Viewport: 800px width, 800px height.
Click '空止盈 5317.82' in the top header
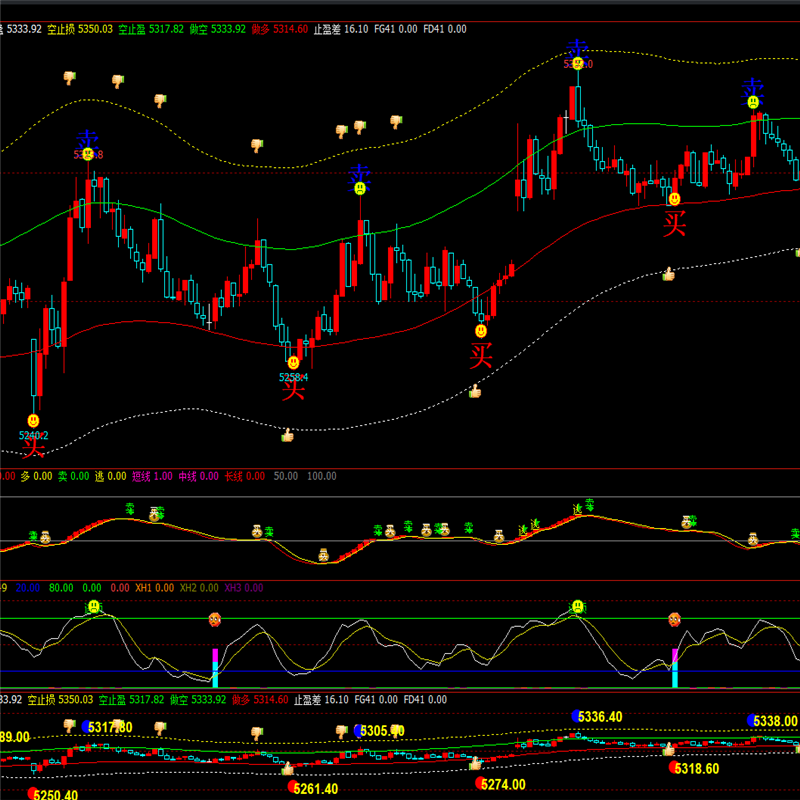click(x=151, y=29)
